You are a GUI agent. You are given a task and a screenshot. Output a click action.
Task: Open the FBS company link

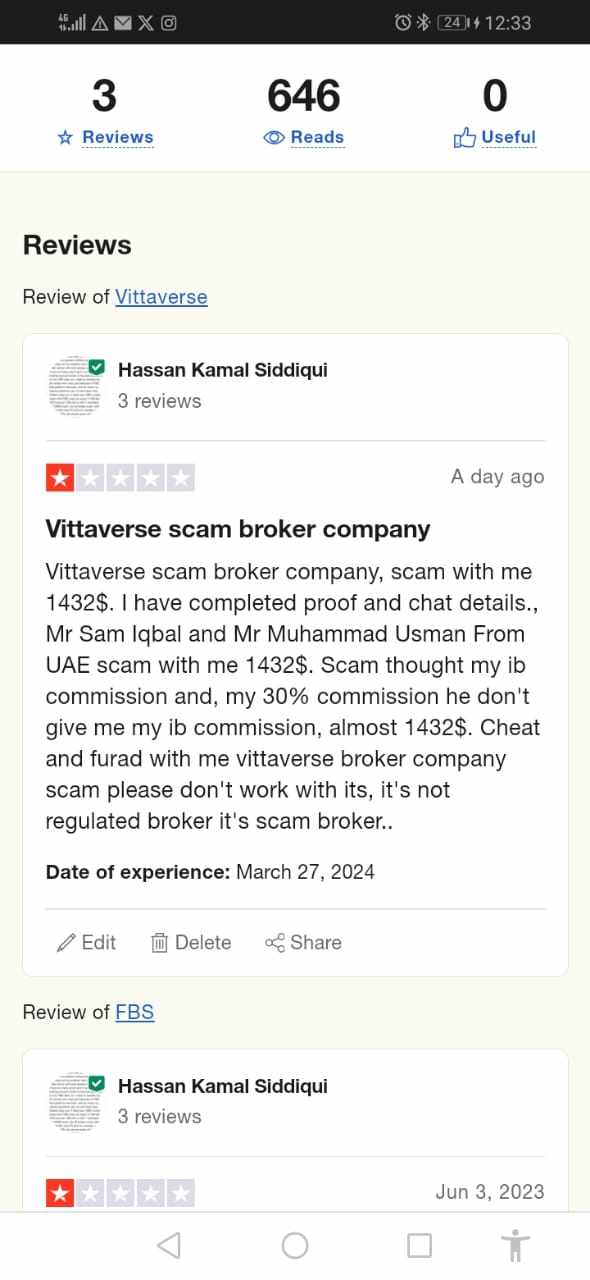135,1012
